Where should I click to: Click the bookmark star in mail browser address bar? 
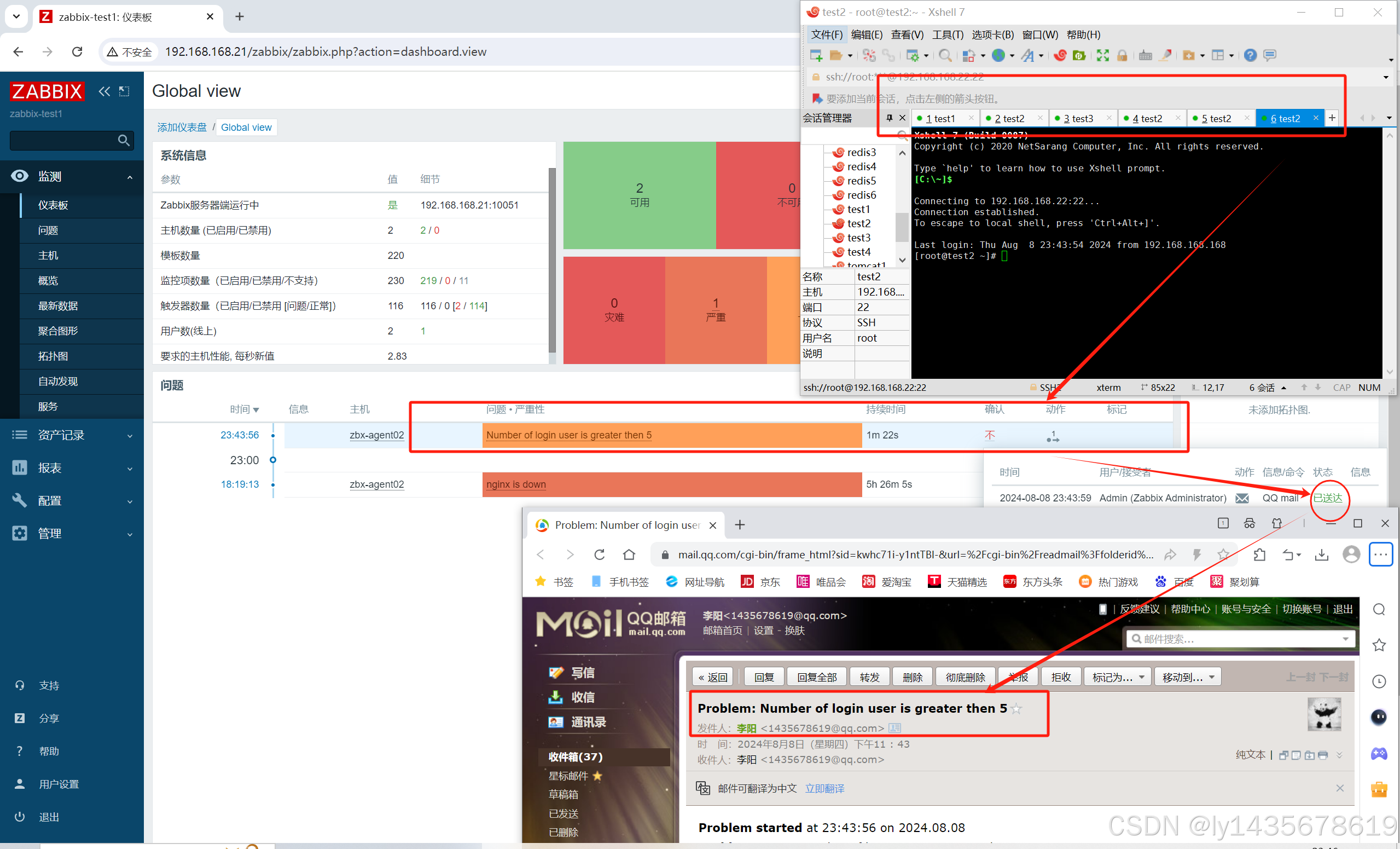1223,555
